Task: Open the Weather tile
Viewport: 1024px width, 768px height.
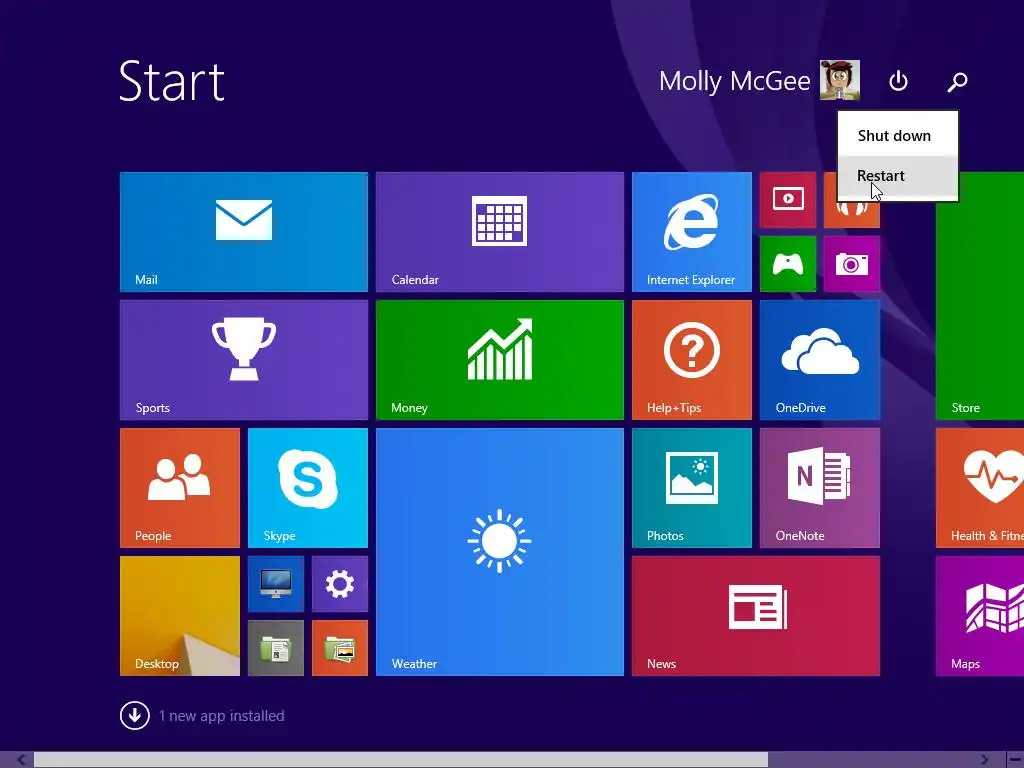Action: (500, 552)
